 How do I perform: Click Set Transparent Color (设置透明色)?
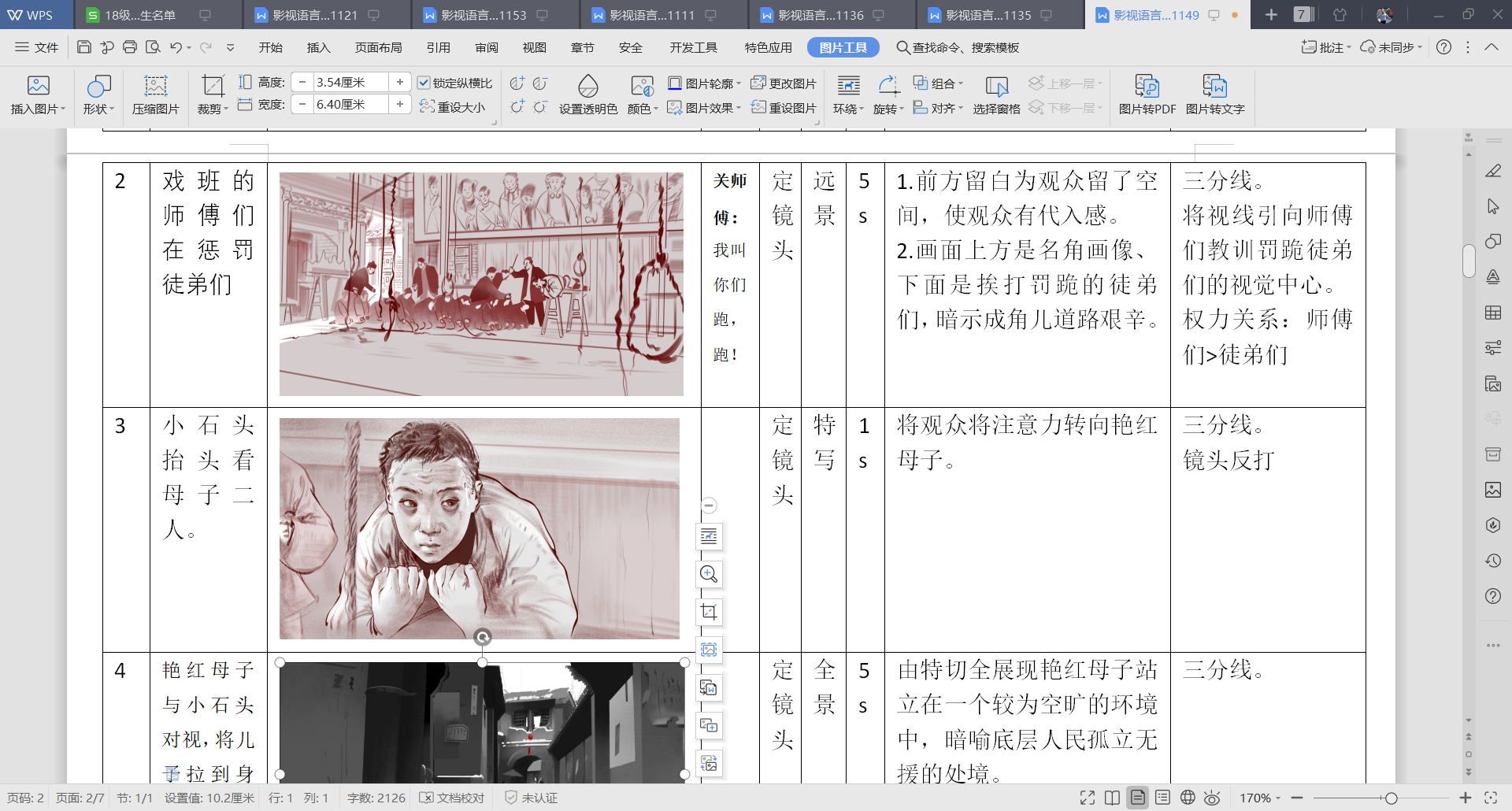click(x=588, y=95)
